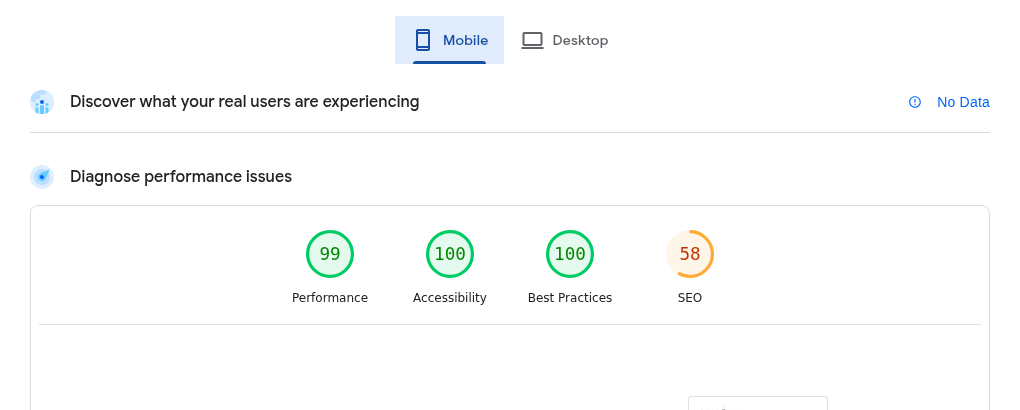Open the No Data link
The image size is (1020, 410).
click(x=963, y=102)
